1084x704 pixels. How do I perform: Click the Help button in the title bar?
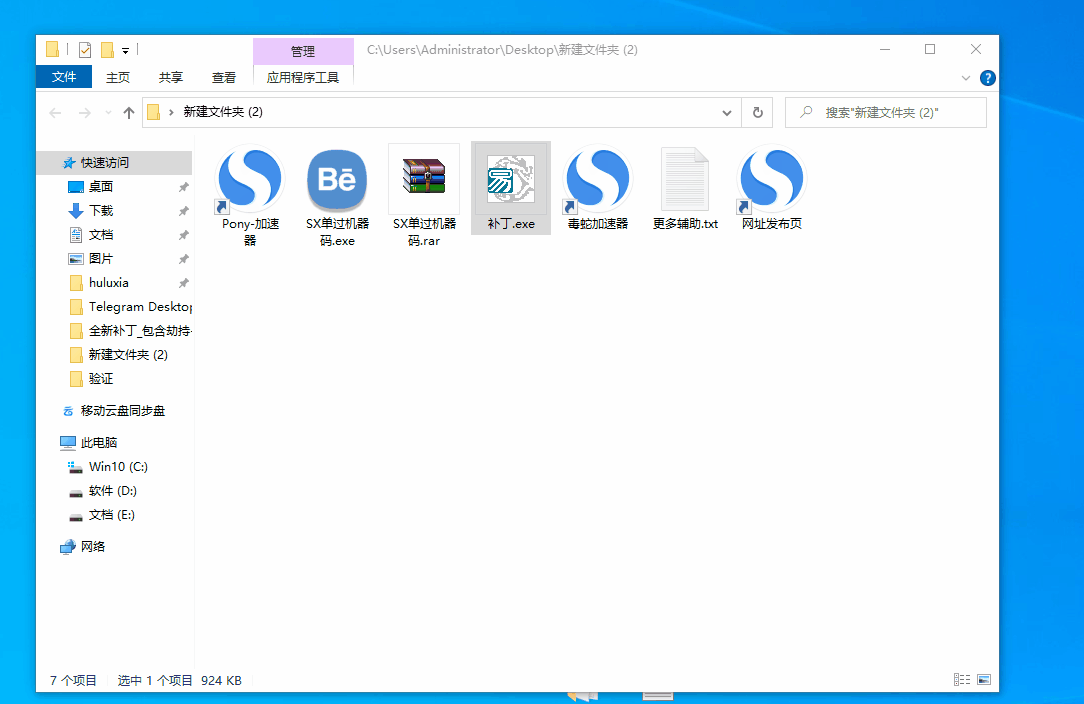tap(988, 77)
